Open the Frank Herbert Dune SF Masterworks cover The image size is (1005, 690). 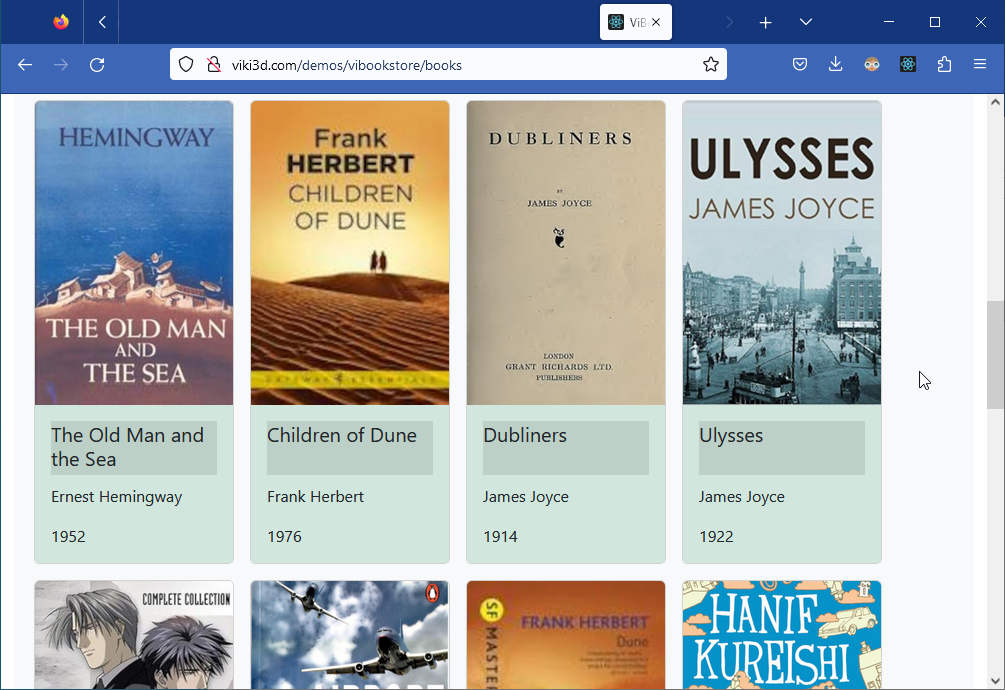coord(566,635)
